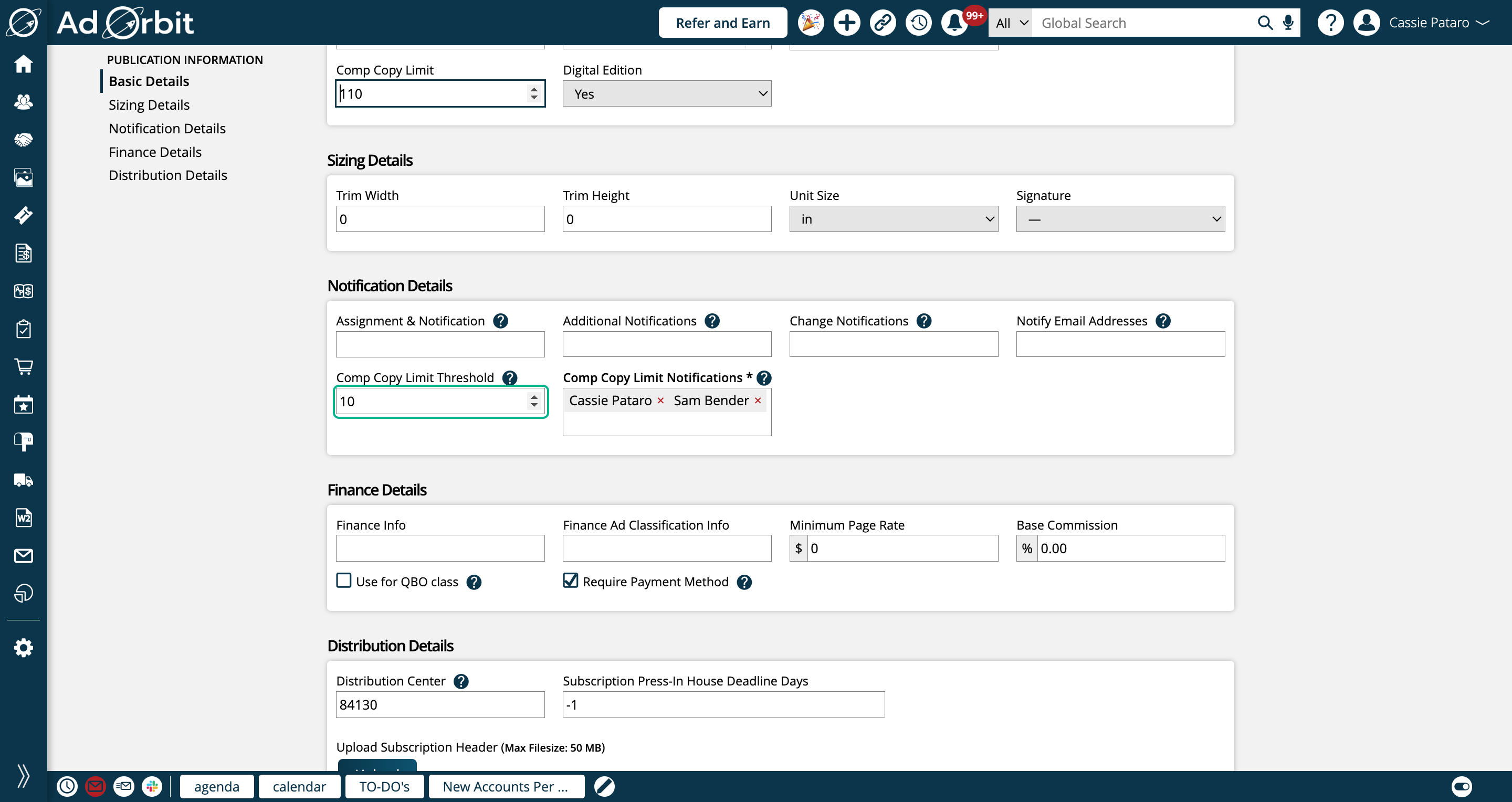The height and width of the screenshot is (802, 1512).
Task: Open the TO-DO's bottom bar button
Action: coord(384,786)
